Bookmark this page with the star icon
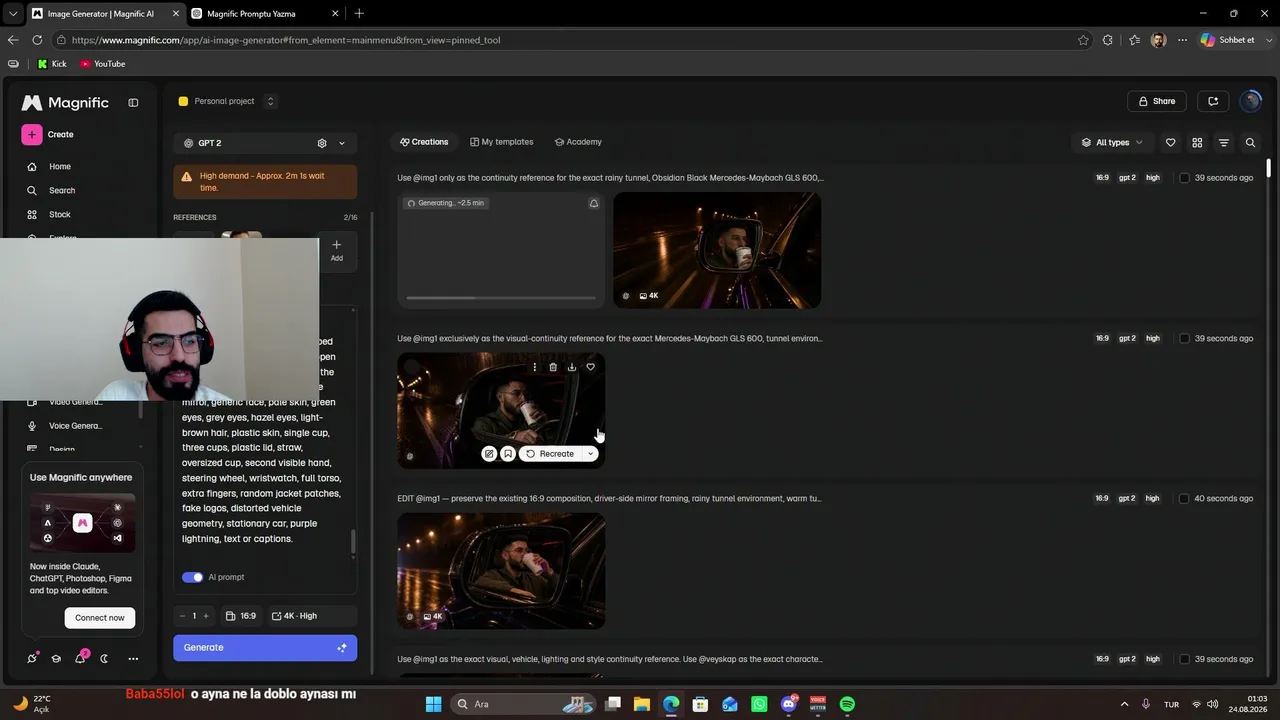Viewport: 1280px width, 720px height. pos(1083,40)
